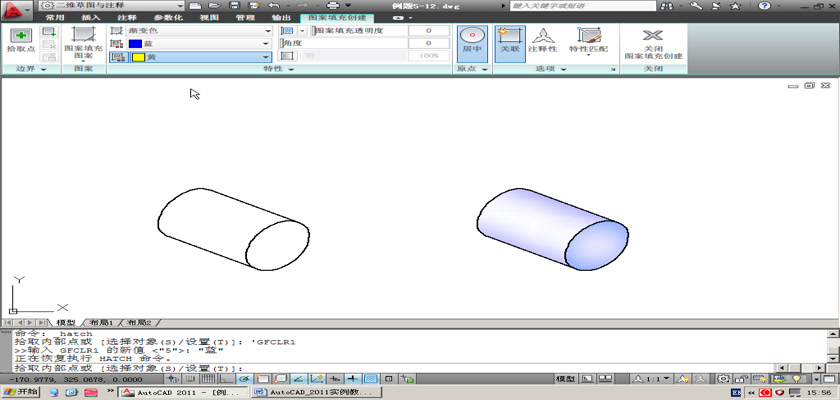Click the Open file folder icon
The width and height of the screenshot is (840, 400).
coord(215,5)
